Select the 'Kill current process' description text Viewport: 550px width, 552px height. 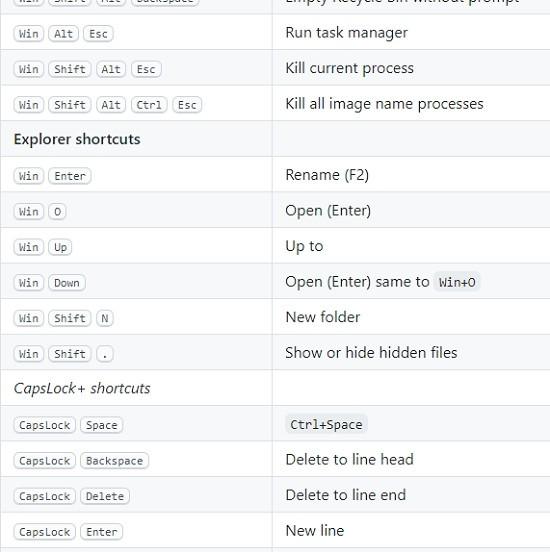349,68
